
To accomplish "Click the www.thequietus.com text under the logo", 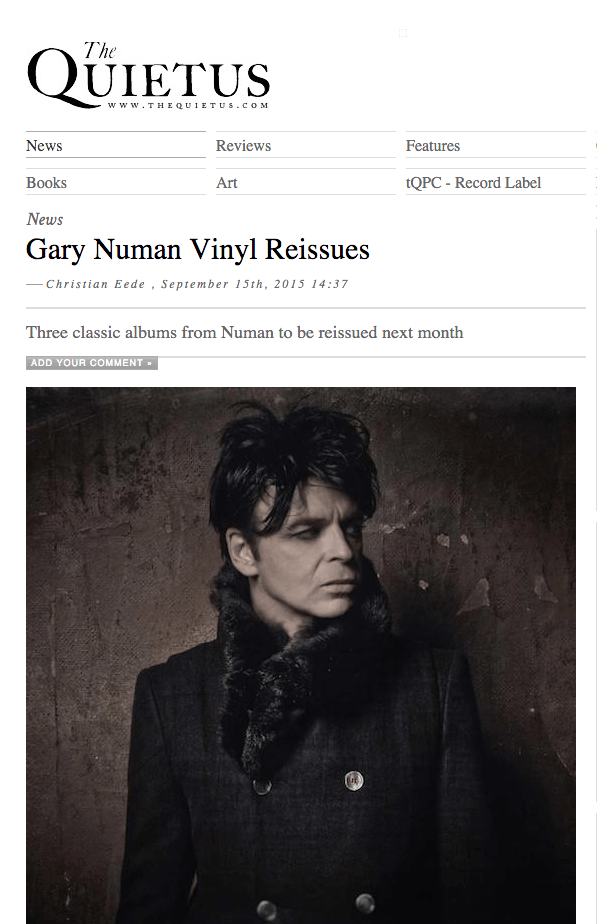I will (188, 105).
